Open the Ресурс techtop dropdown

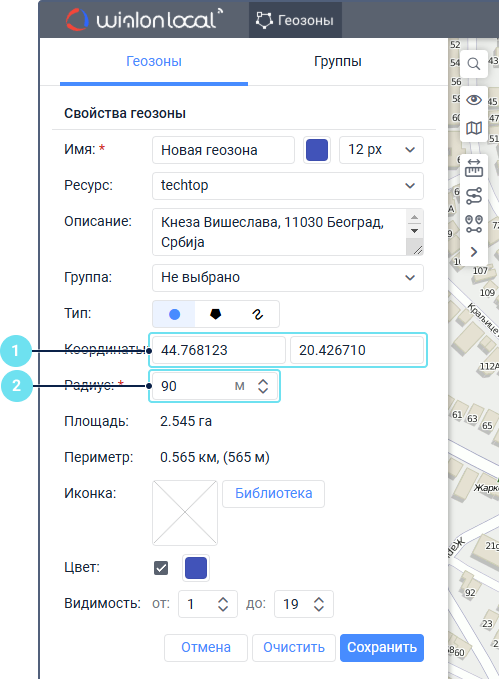288,186
